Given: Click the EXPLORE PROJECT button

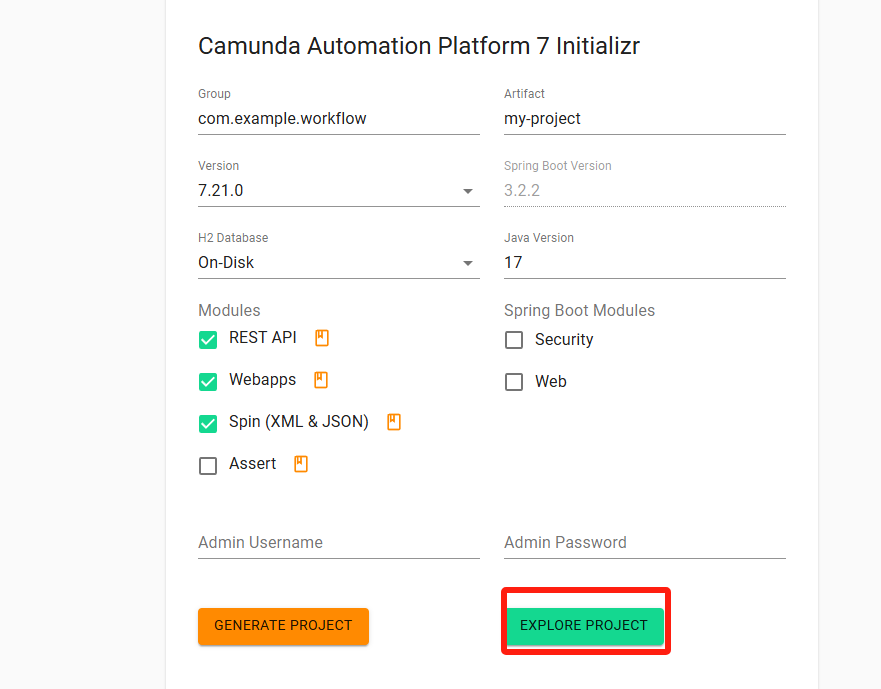Looking at the screenshot, I should 584,625.
